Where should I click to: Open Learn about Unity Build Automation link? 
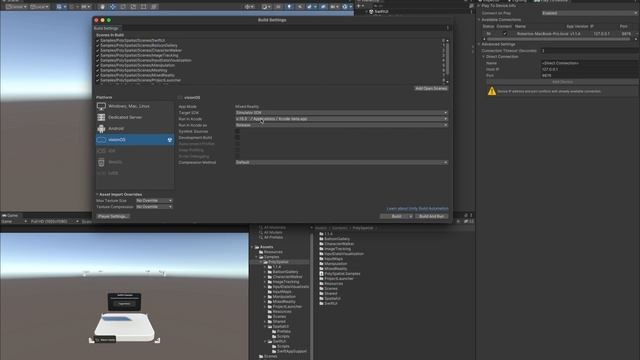click(x=417, y=209)
